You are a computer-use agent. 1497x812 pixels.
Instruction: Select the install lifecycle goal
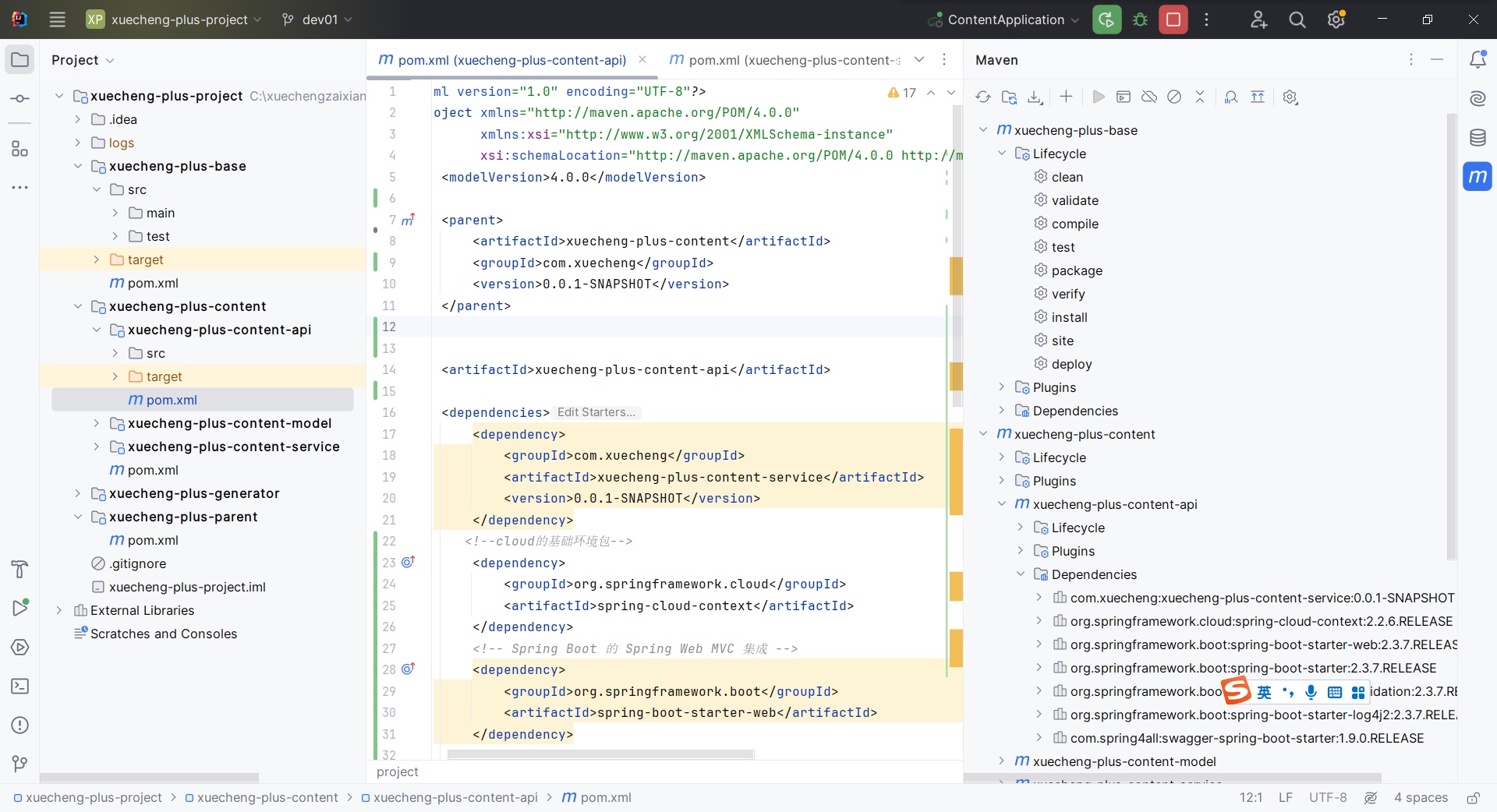pyautogui.click(x=1069, y=317)
